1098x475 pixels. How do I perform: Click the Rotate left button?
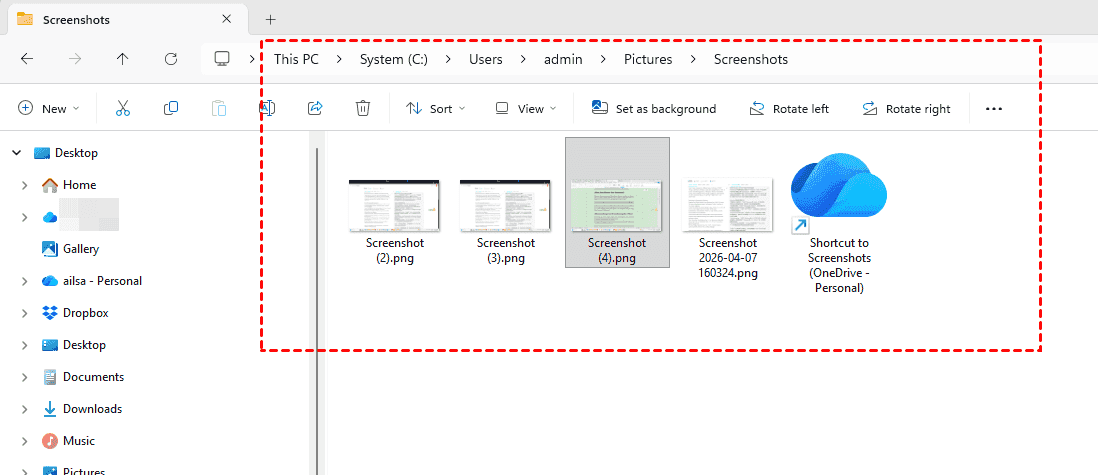coord(789,108)
